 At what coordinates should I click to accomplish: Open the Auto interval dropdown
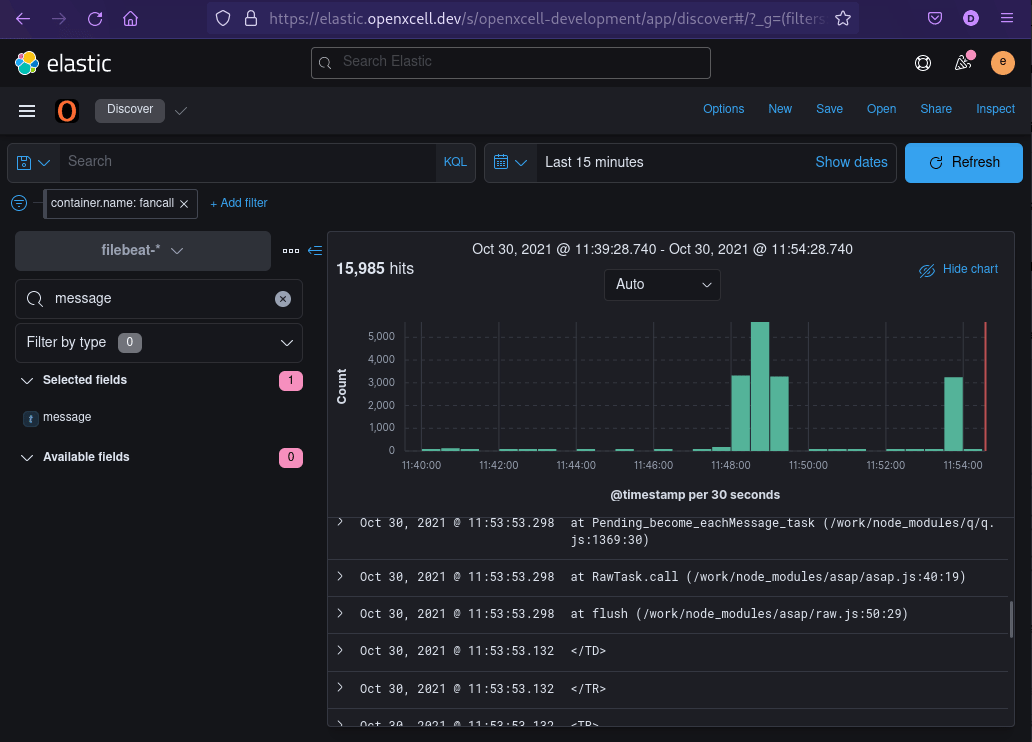[662, 284]
